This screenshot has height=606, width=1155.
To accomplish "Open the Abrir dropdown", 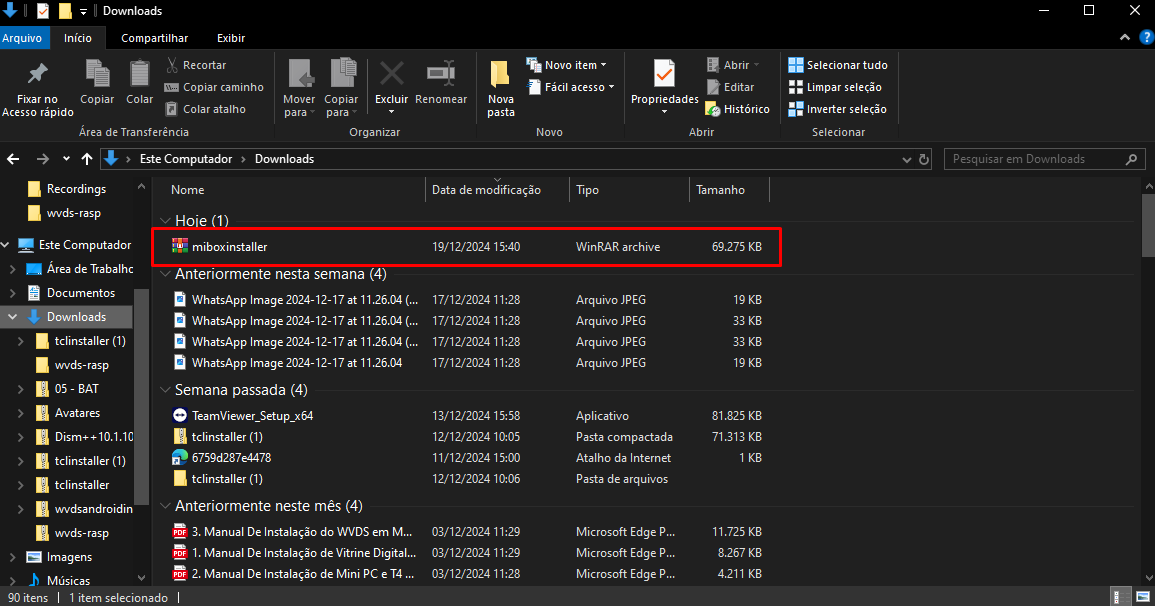I will (x=733, y=65).
